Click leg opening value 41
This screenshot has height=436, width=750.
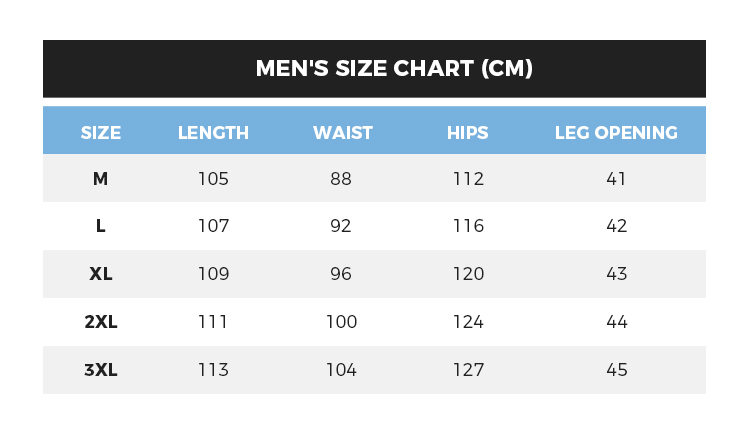[x=616, y=179]
